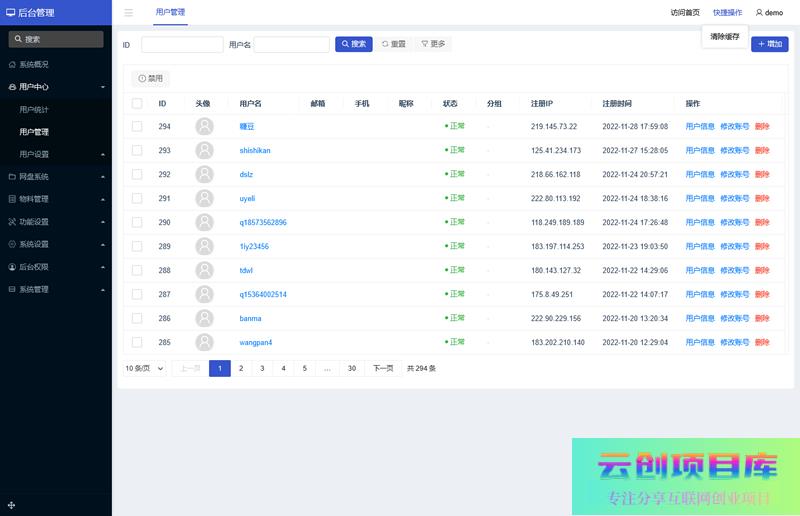Open the demo user account icon
The image size is (800, 516).
point(759,13)
